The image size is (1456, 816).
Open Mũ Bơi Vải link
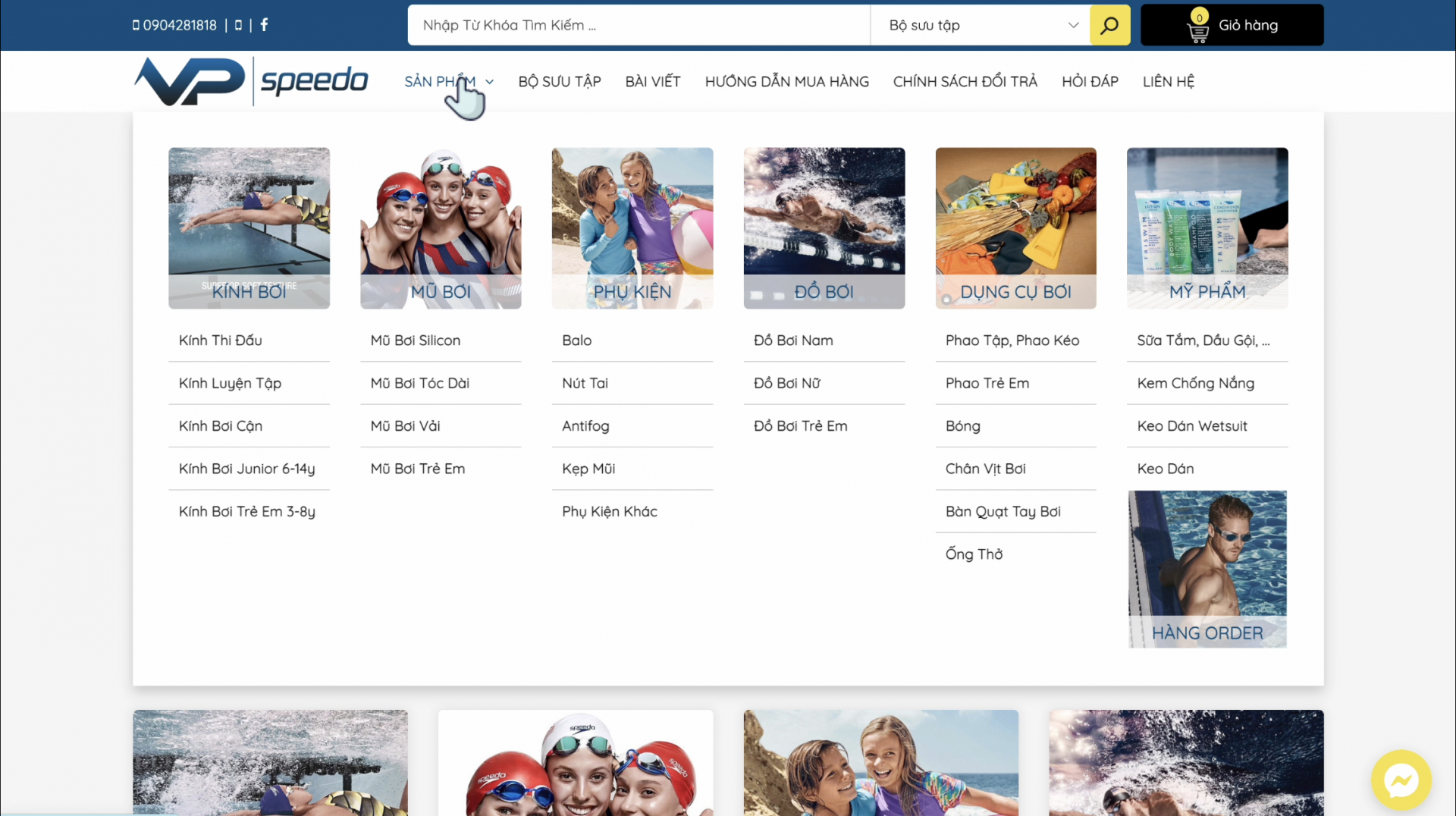click(x=406, y=426)
